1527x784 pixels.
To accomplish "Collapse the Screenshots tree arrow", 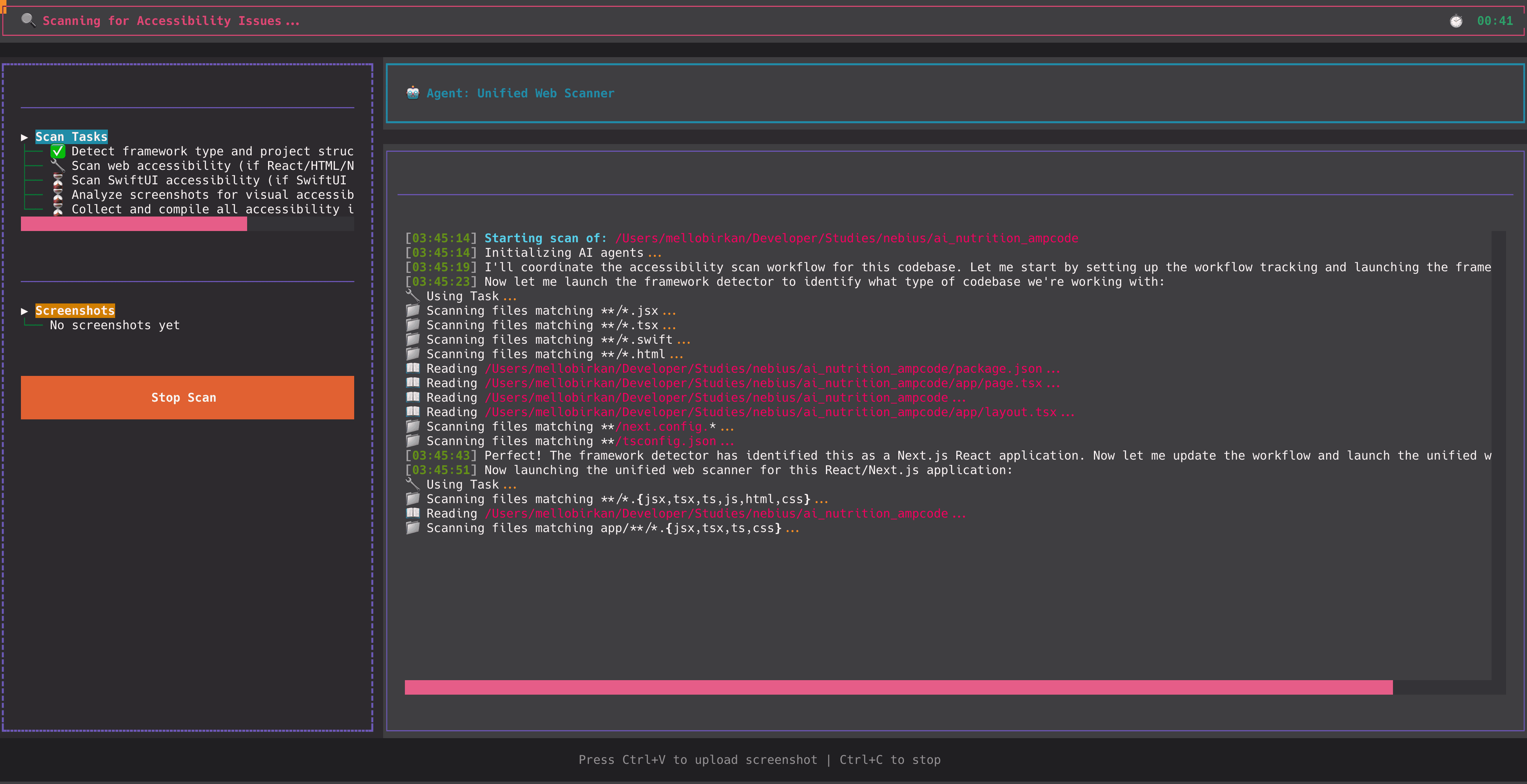I will click(24, 311).
